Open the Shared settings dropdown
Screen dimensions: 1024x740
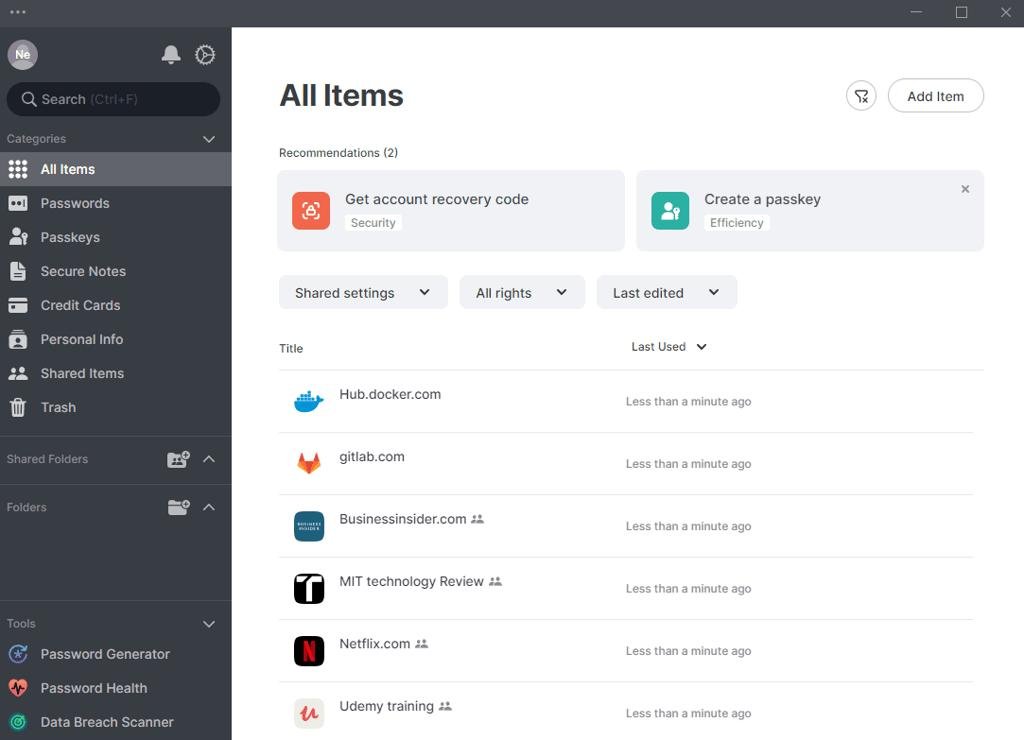pyautogui.click(x=363, y=293)
